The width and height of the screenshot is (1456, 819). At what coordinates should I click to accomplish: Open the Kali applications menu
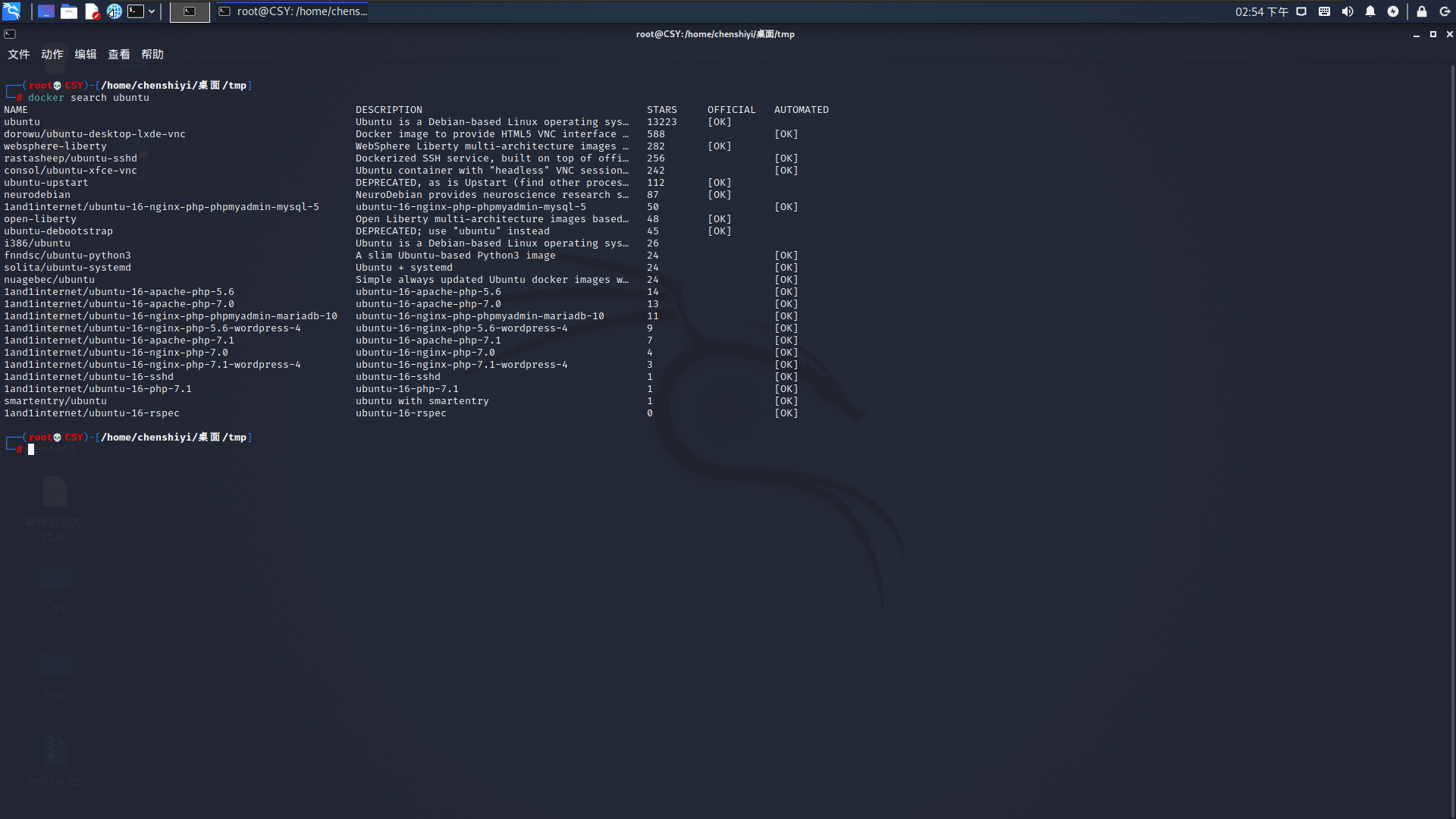coord(11,11)
